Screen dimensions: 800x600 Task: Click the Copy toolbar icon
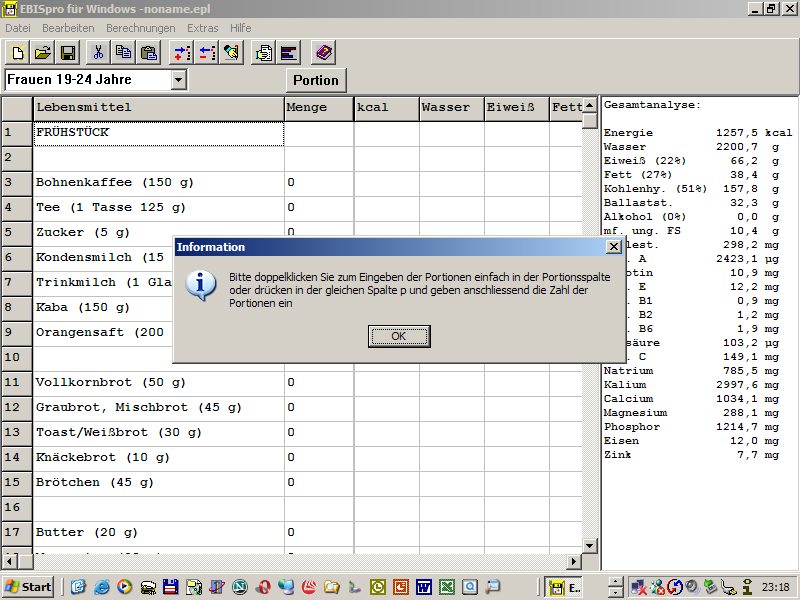pyautogui.click(x=124, y=53)
